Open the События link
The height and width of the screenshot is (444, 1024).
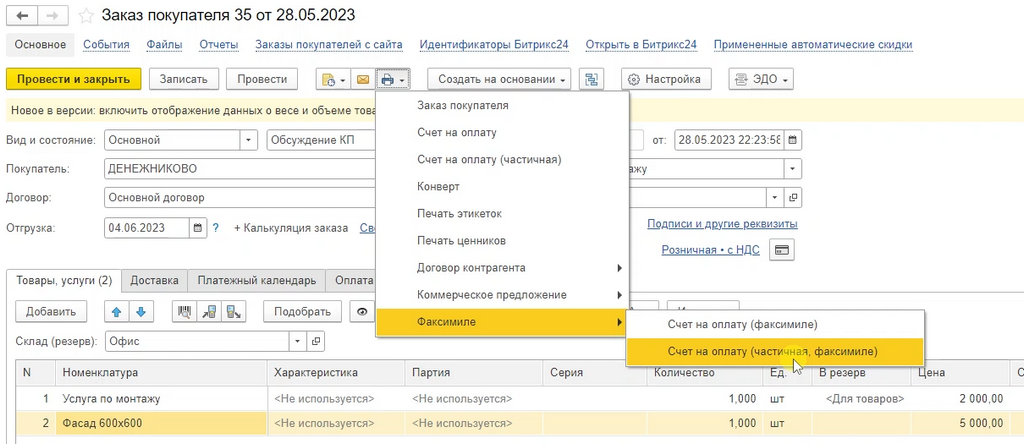(x=106, y=44)
